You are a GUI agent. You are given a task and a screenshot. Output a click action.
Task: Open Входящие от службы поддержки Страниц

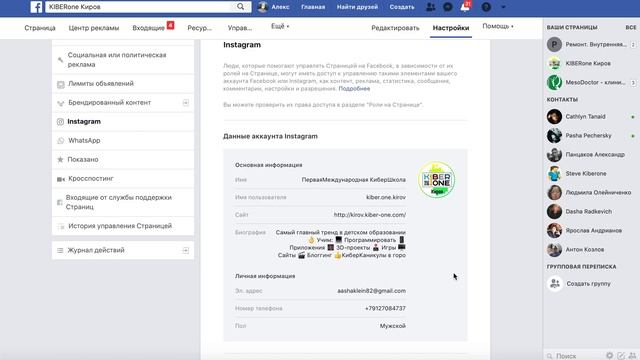click(x=123, y=202)
